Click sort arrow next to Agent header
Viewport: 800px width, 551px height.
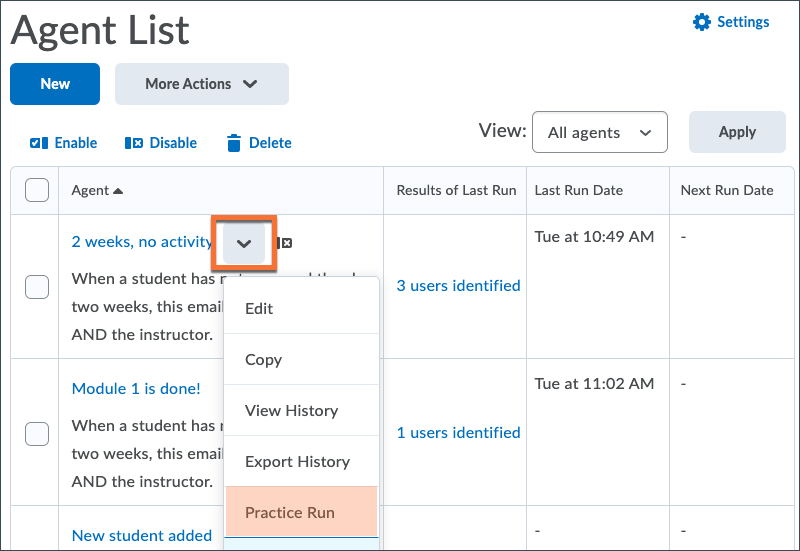[118, 190]
